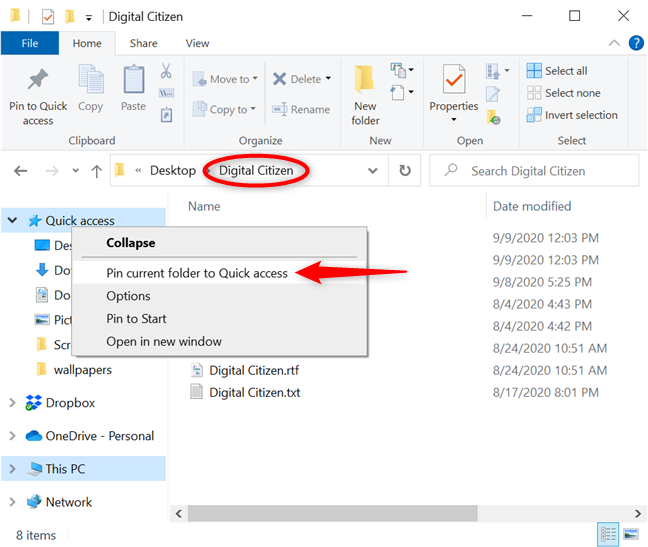This screenshot has width=648, height=547.
Task: Expand the Dropbox tree node
Action: tap(12, 402)
